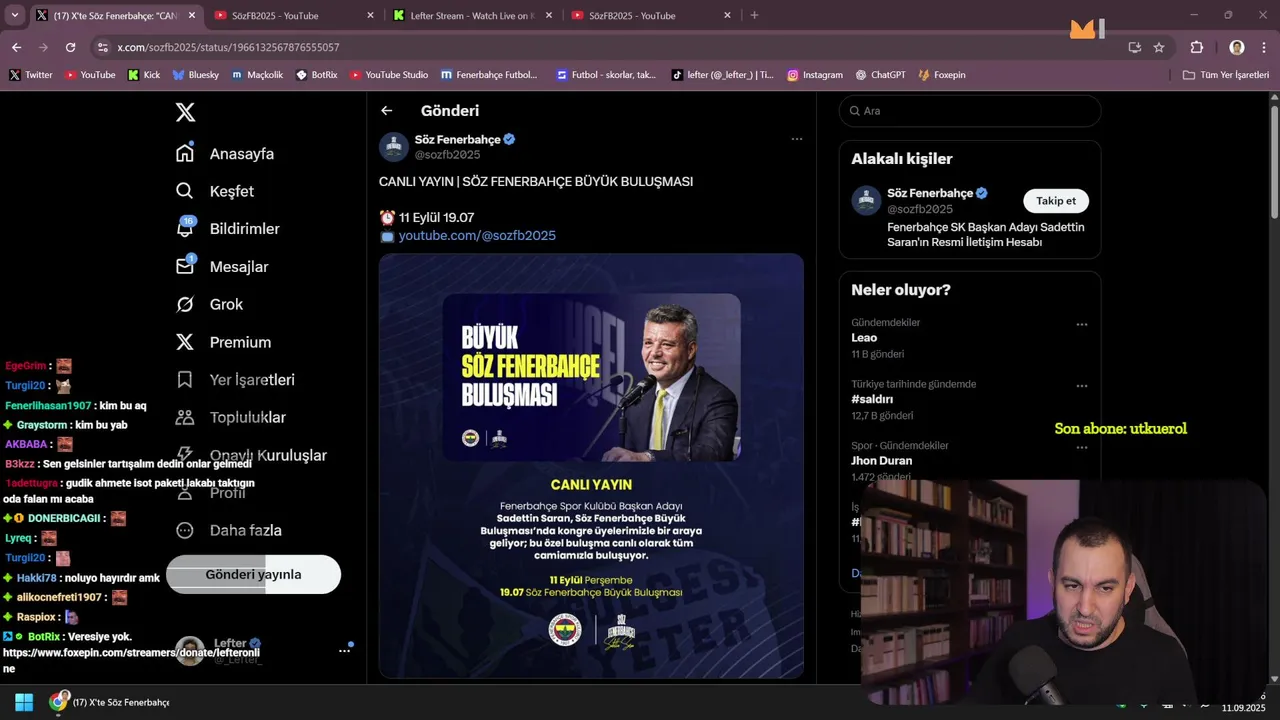The width and height of the screenshot is (1280, 720).
Task: Open Maçkolik bookmark
Action: click(257, 75)
